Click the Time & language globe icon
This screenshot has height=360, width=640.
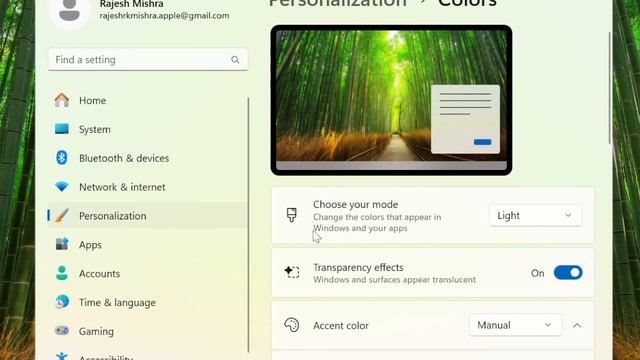tap(62, 302)
